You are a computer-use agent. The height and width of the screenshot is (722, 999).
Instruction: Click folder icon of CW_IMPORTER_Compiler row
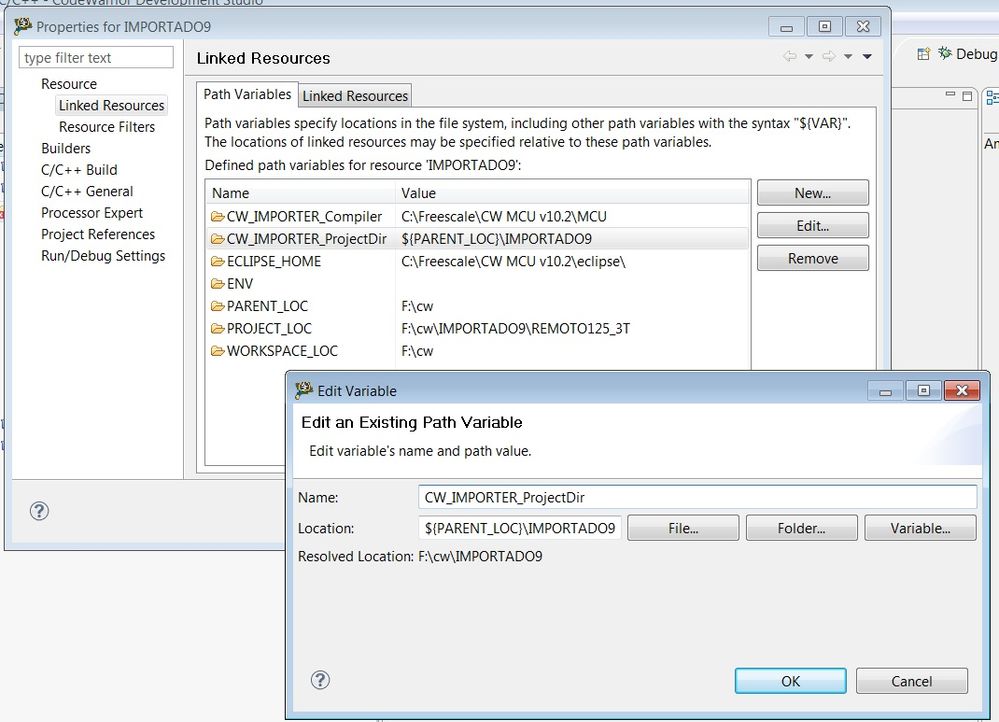click(218, 217)
